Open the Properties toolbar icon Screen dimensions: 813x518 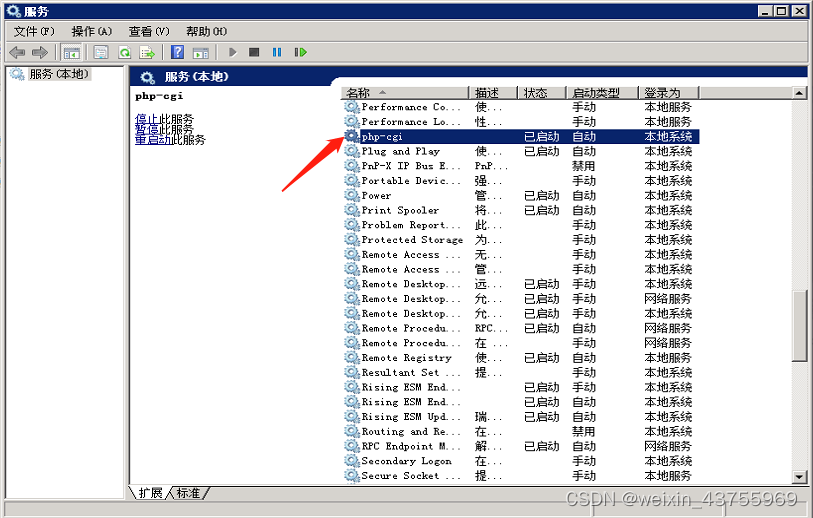pyautogui.click(x=101, y=52)
